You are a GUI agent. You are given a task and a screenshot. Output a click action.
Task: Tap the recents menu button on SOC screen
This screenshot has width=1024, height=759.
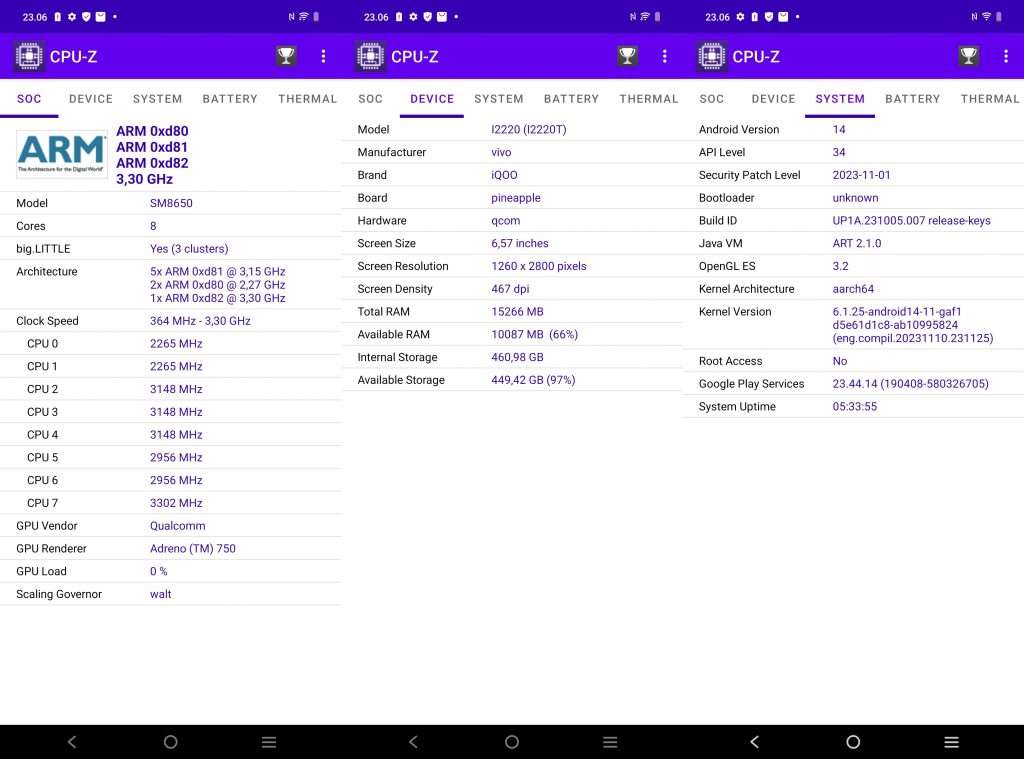pos(269,742)
